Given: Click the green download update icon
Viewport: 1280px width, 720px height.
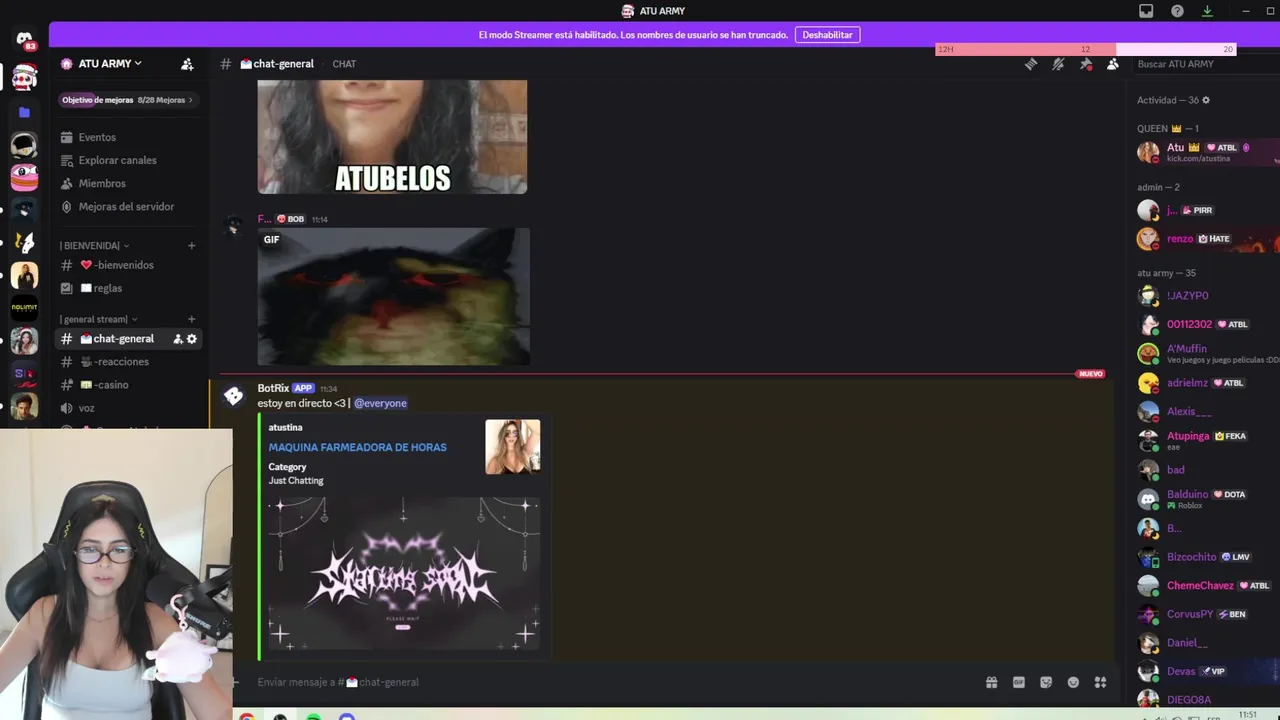Looking at the screenshot, I should pyautogui.click(x=1207, y=11).
